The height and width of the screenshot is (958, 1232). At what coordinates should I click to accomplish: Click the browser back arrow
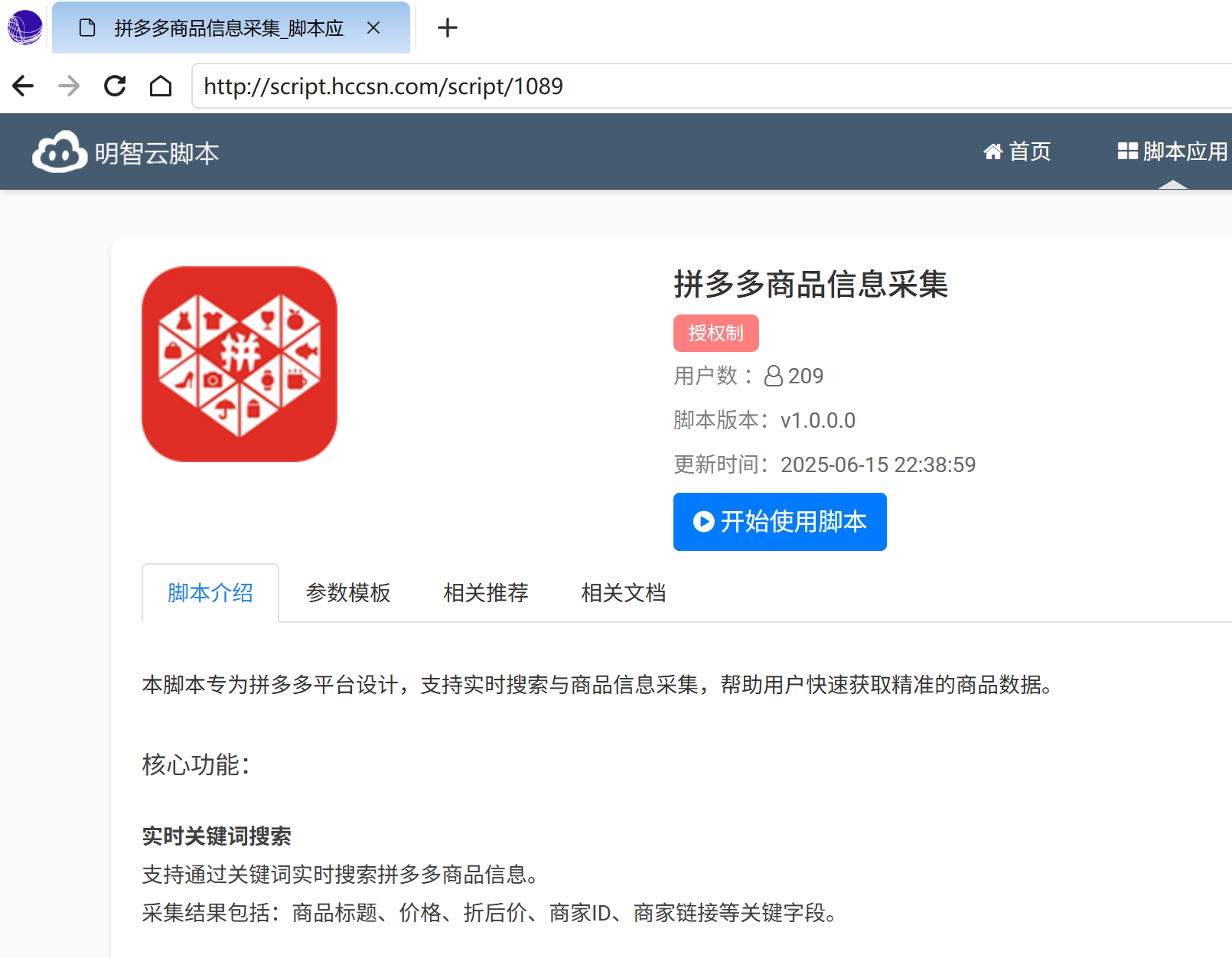click(x=23, y=86)
